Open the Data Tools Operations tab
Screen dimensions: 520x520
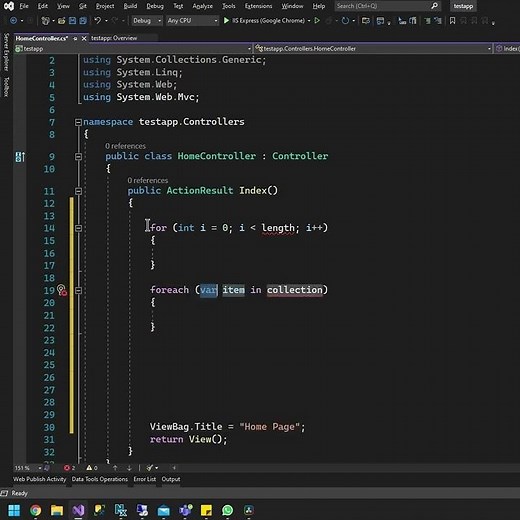pos(100,479)
